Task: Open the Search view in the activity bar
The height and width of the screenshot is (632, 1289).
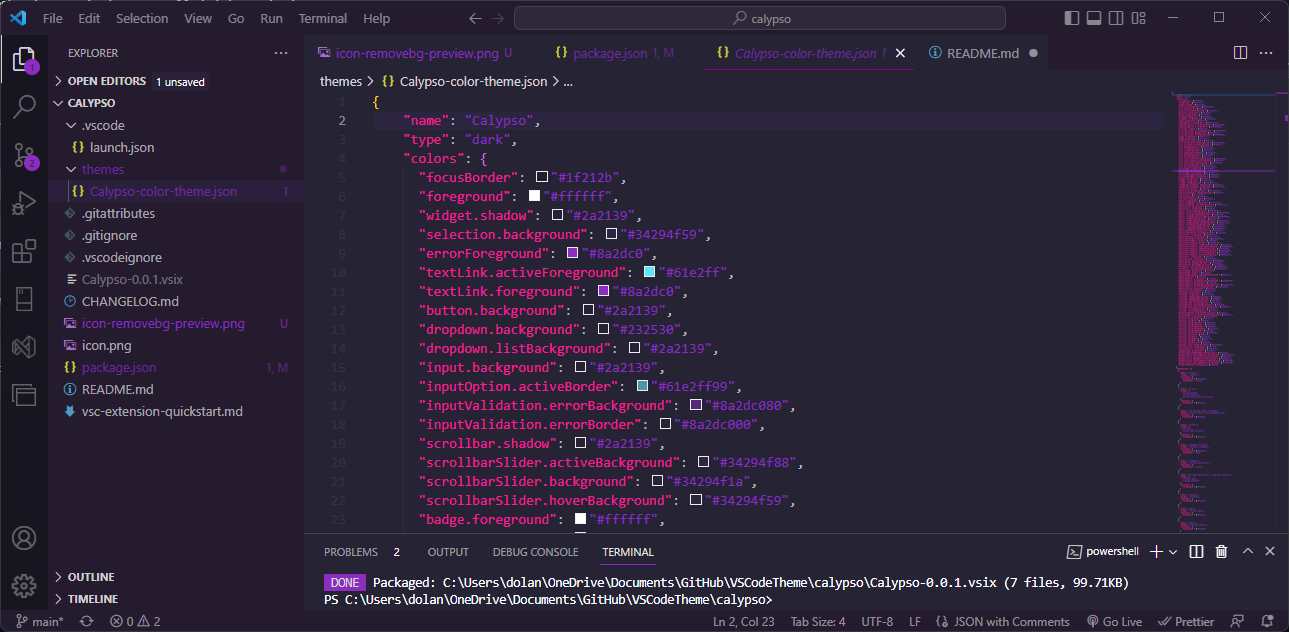Action: pyautogui.click(x=24, y=107)
